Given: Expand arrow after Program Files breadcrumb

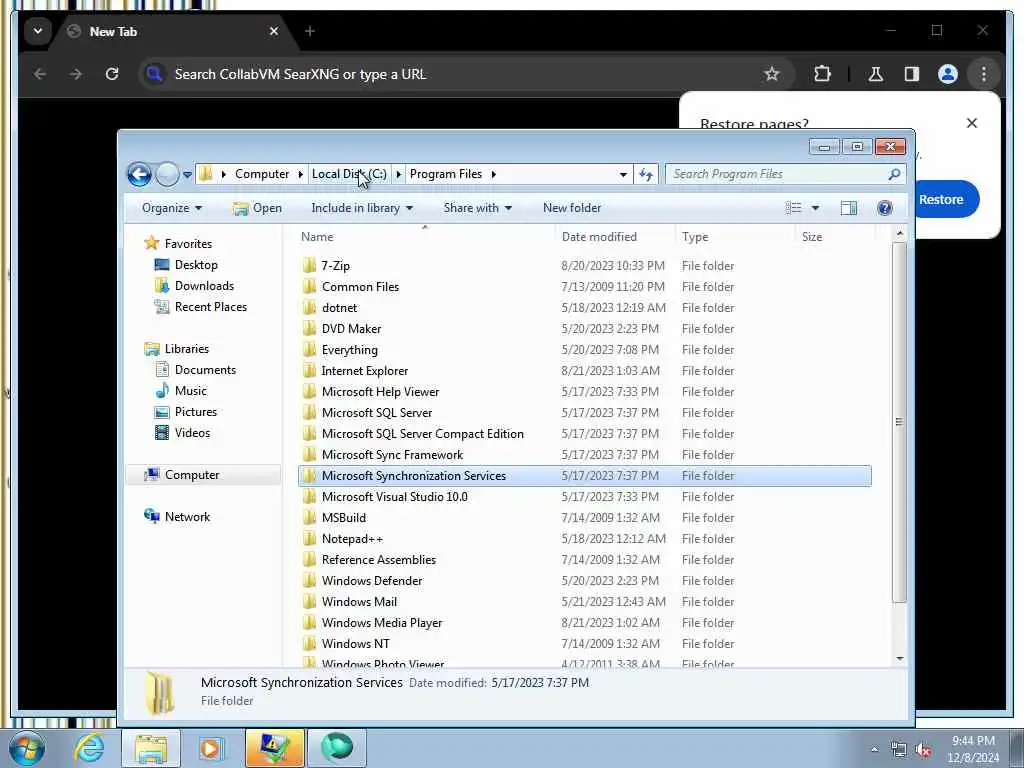Looking at the screenshot, I should click(x=494, y=174).
